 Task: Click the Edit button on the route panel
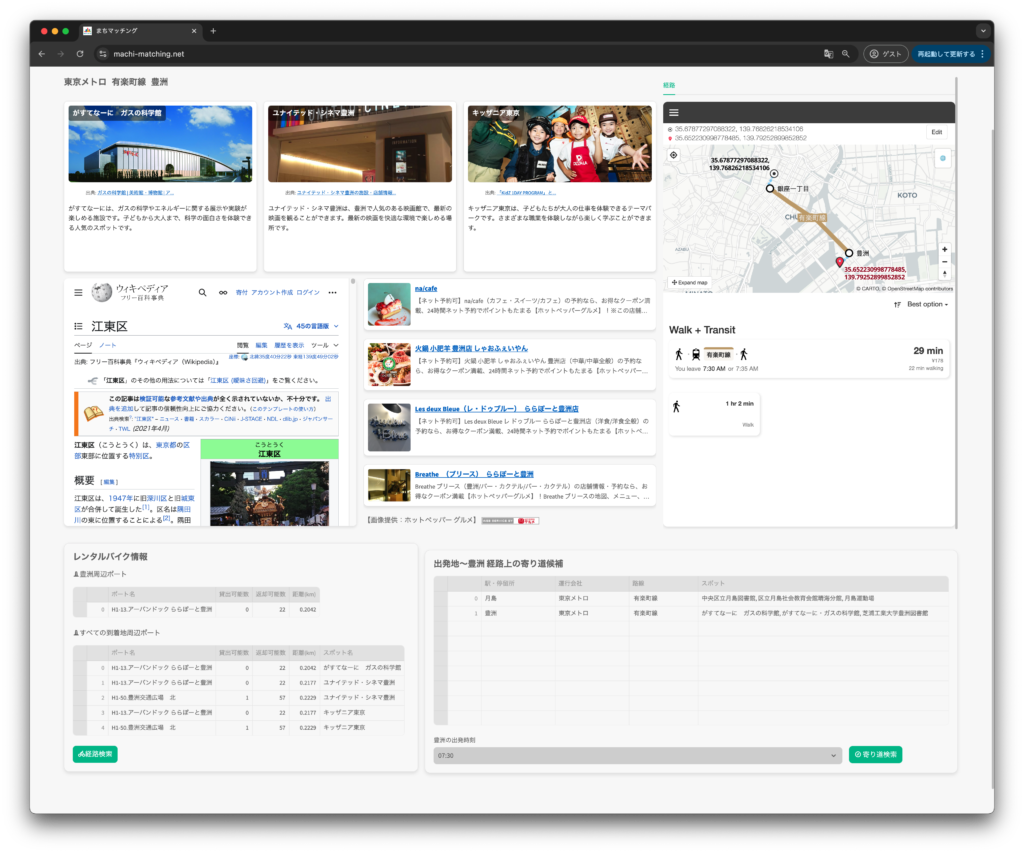[936, 132]
